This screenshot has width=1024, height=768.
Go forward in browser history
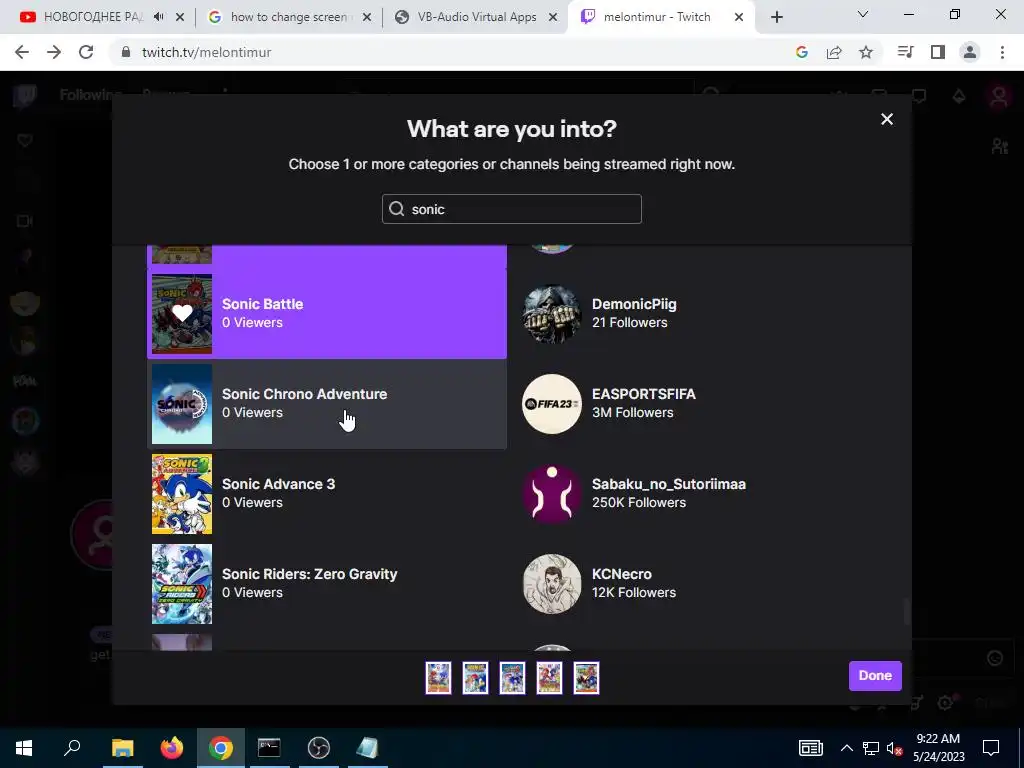[x=54, y=52]
